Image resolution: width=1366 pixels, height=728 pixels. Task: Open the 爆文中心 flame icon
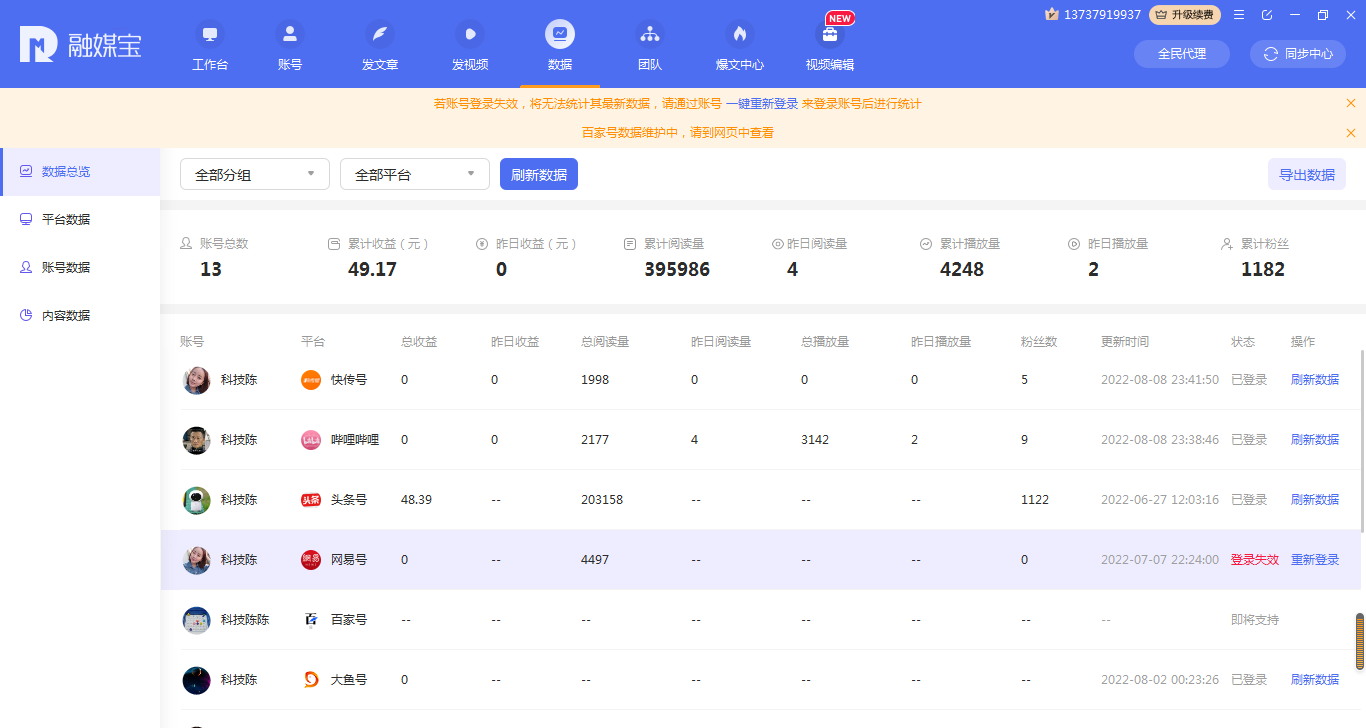click(740, 34)
